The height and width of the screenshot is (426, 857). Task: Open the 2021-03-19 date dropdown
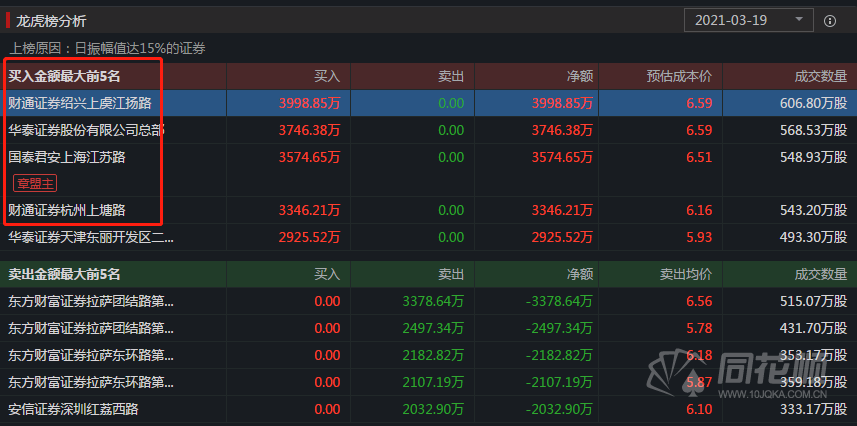coord(749,20)
